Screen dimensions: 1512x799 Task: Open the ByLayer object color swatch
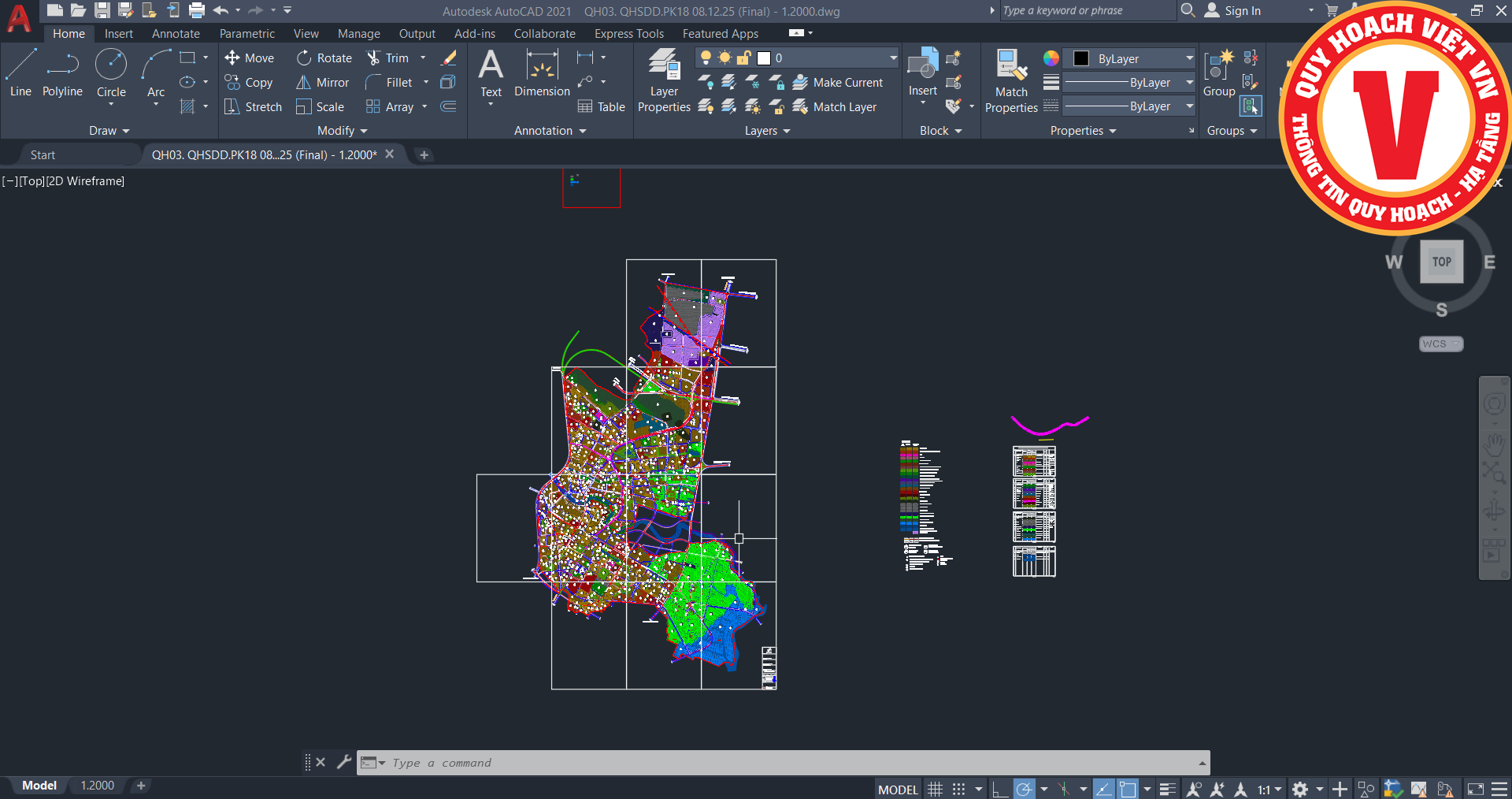(x=1081, y=59)
